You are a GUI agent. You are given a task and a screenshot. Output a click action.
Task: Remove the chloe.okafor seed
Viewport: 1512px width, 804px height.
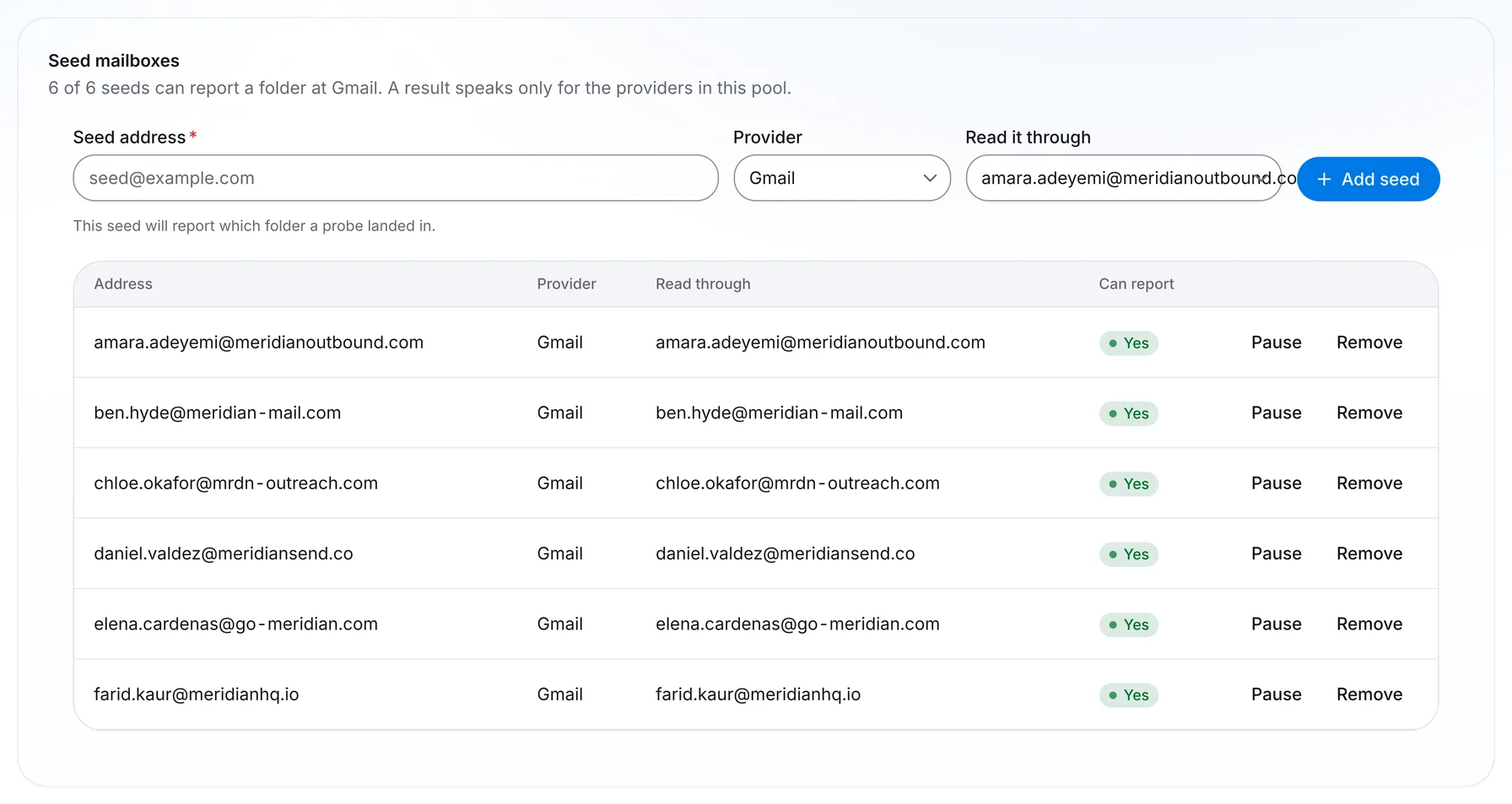point(1369,483)
